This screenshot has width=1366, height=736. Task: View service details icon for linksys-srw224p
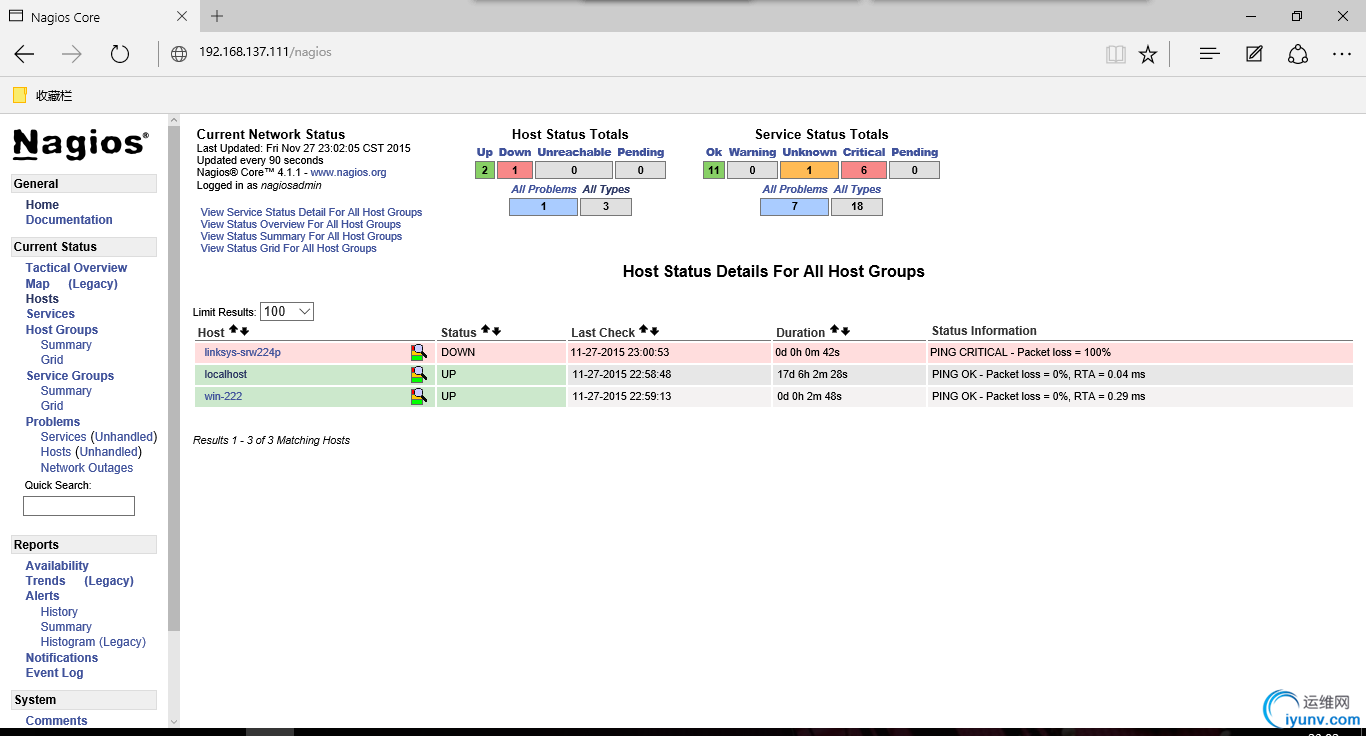[419, 352]
